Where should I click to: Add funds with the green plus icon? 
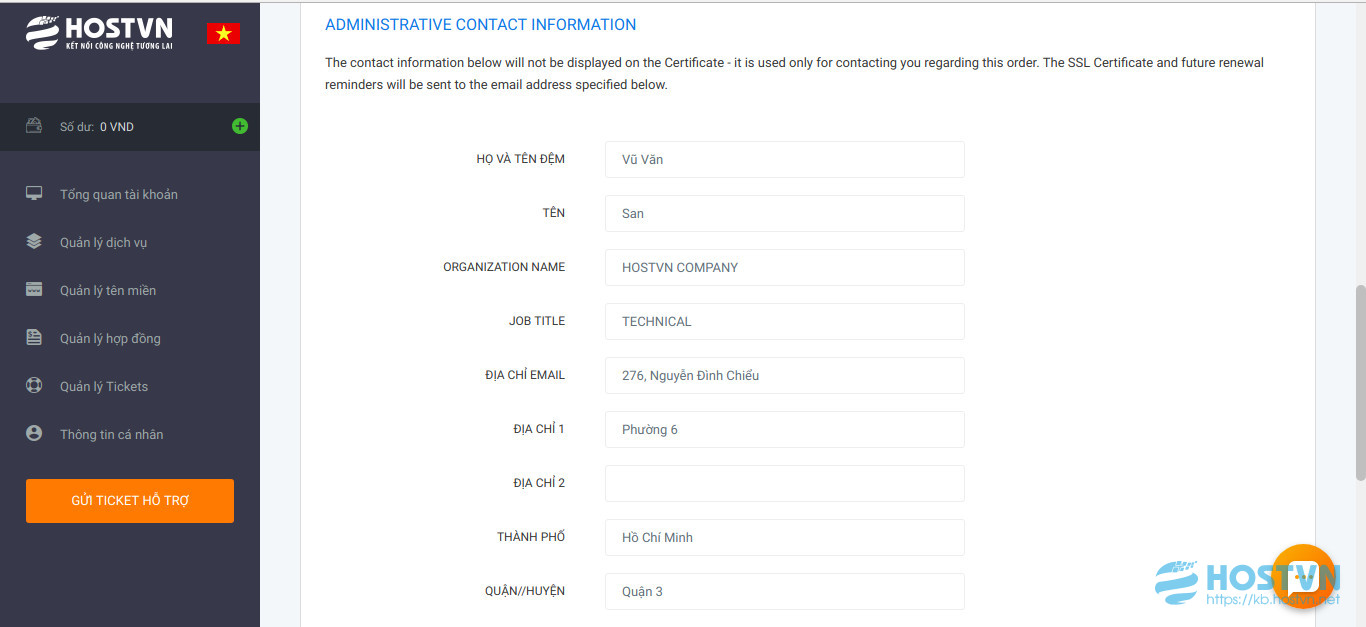[240, 126]
